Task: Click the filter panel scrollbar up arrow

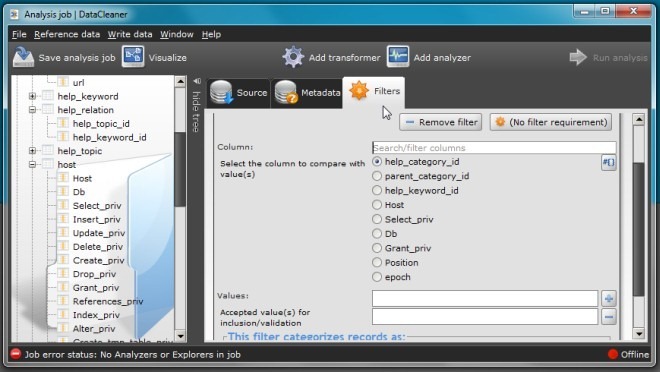Action: point(639,120)
